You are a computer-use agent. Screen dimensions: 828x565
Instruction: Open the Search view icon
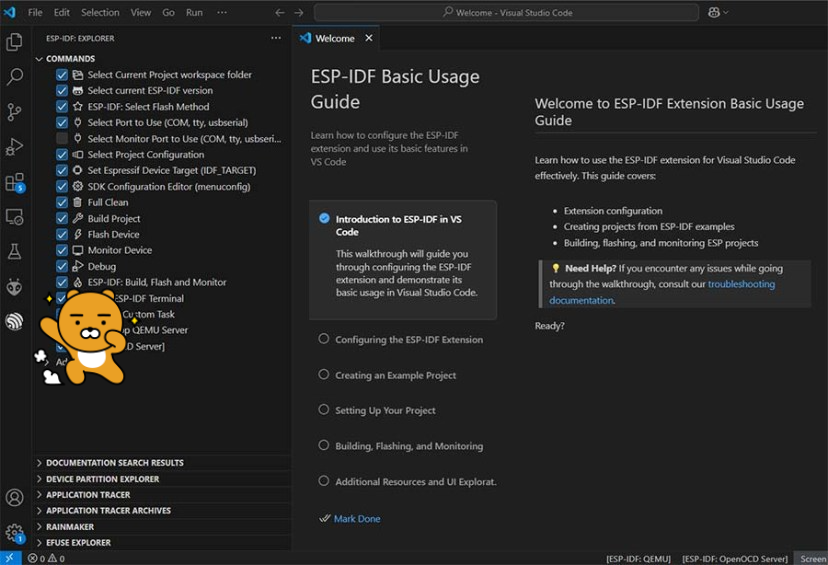pos(14,77)
